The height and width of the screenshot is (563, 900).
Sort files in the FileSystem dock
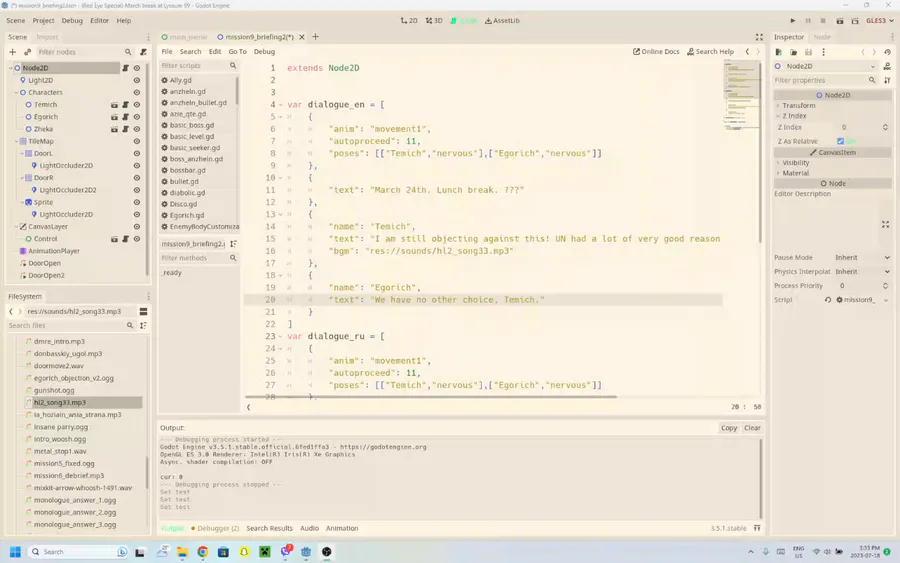pyautogui.click(x=143, y=325)
